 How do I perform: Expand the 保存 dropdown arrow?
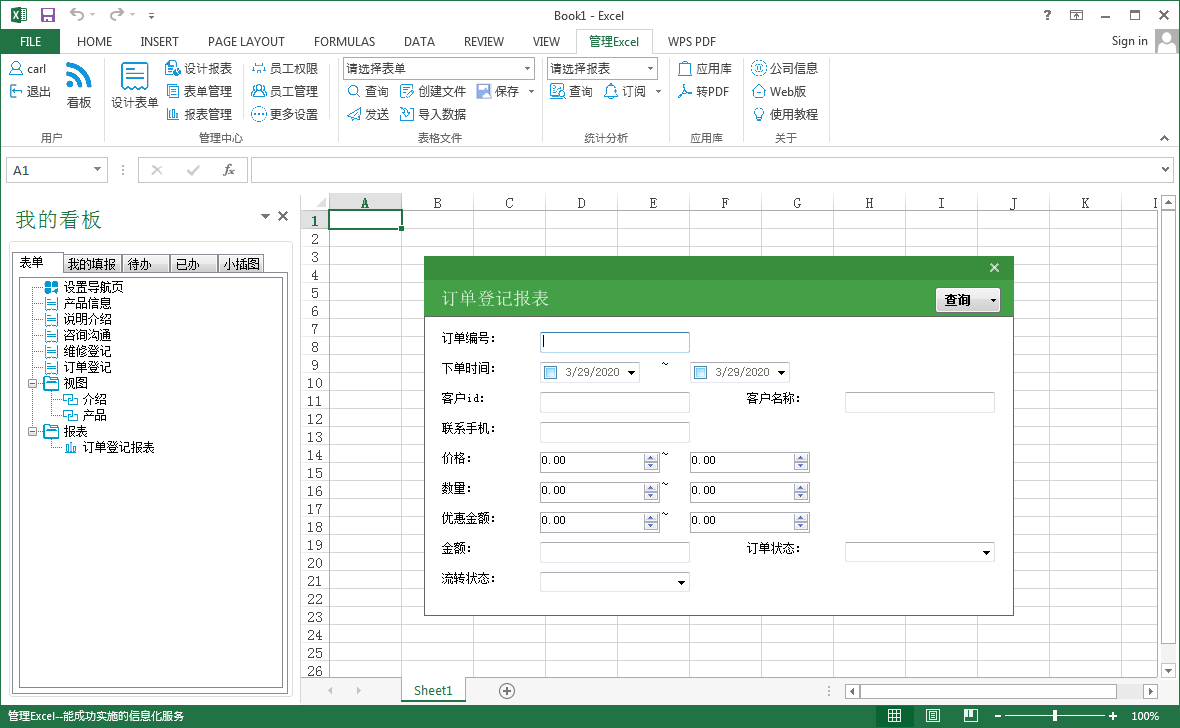point(531,91)
